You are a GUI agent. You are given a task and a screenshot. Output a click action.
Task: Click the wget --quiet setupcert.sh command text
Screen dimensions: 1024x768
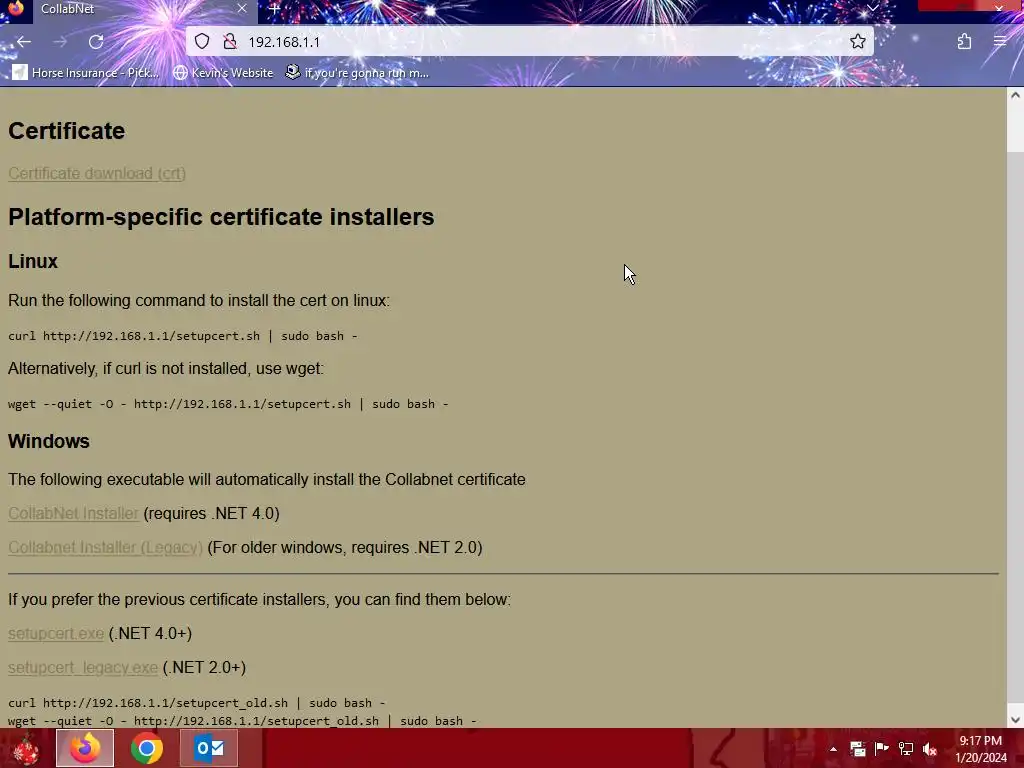pyautogui.click(x=228, y=404)
